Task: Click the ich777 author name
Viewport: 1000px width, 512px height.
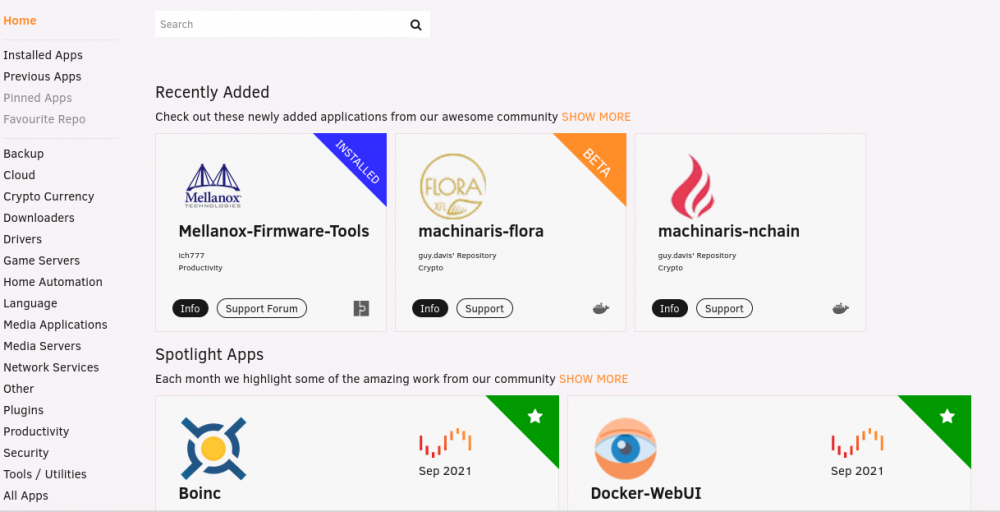Action: pyautogui.click(x=191, y=255)
